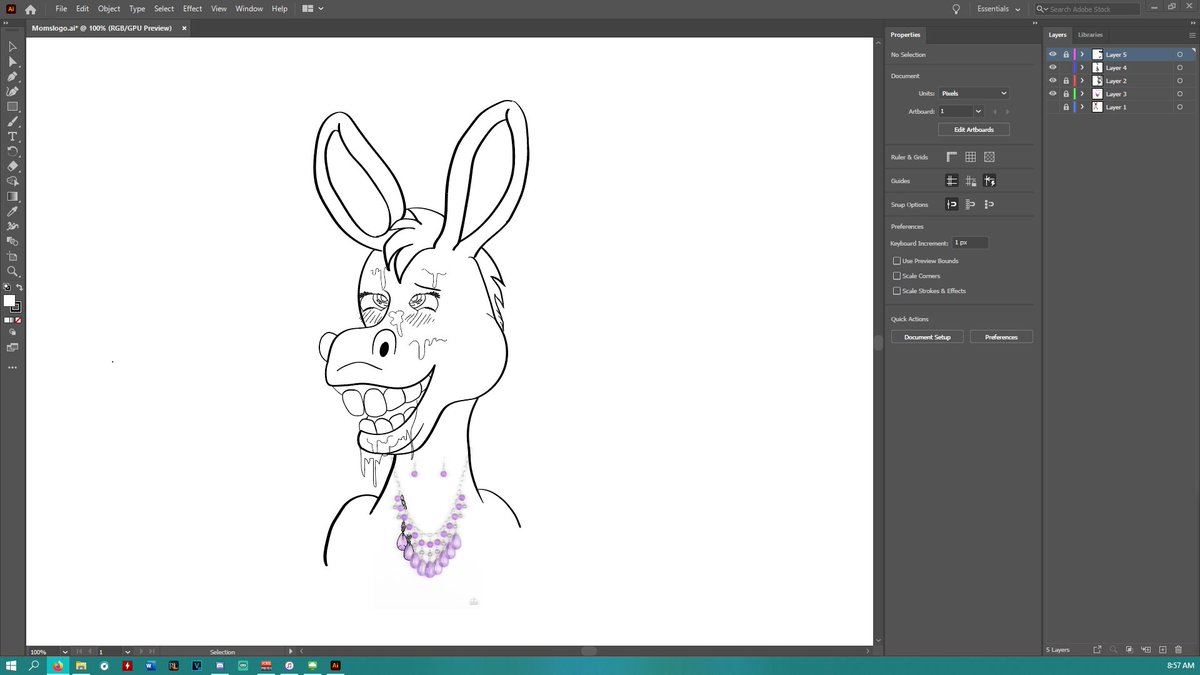This screenshot has width=1200, height=675.
Task: Click the Discover lightbulb icon
Action: 956,8
